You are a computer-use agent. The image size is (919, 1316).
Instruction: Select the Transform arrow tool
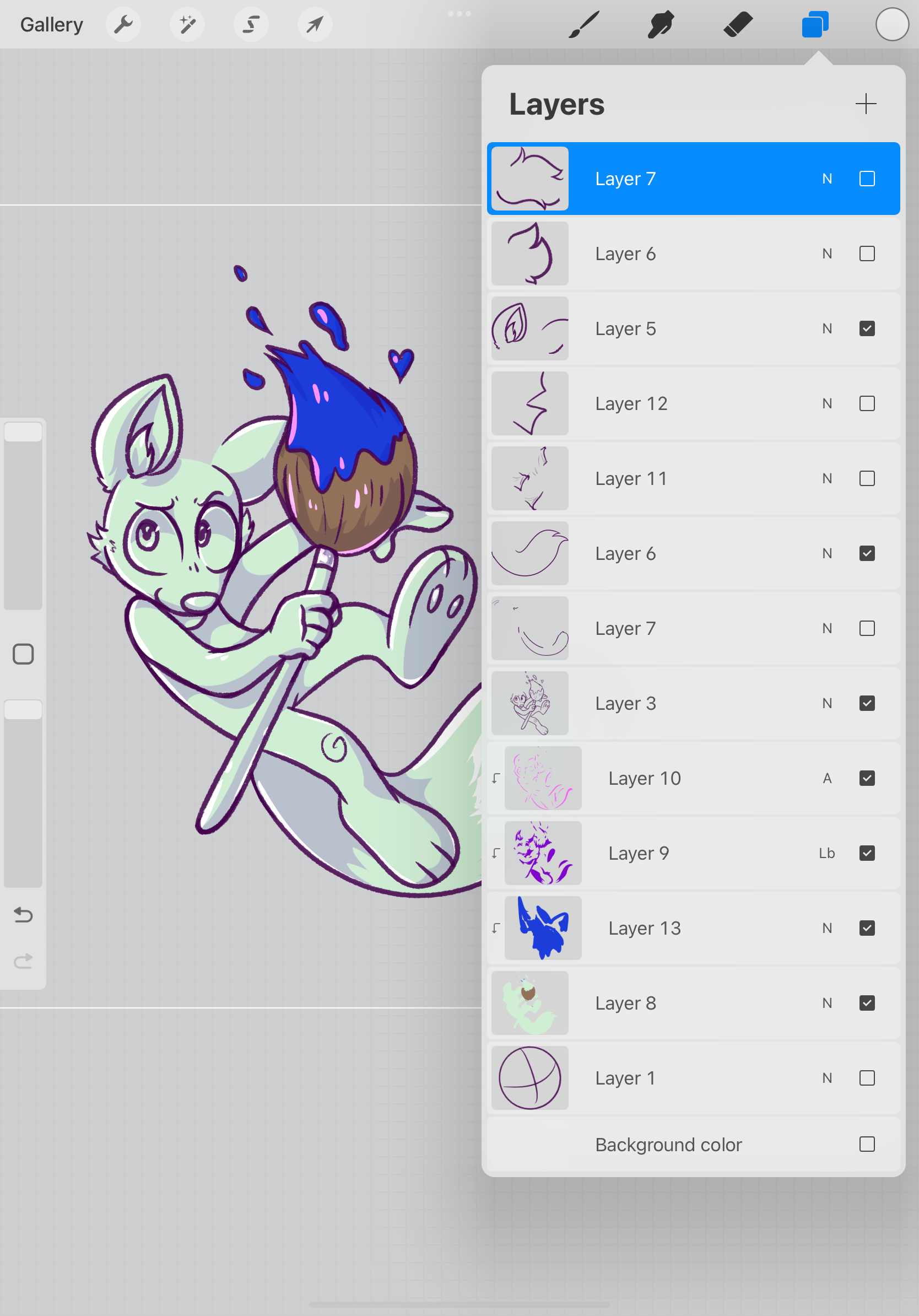pyautogui.click(x=314, y=24)
